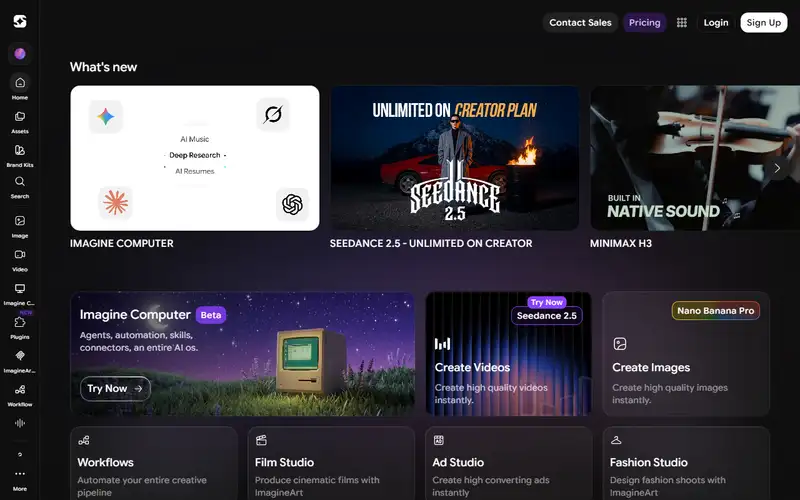Click the Claude starburst icon in preview
This screenshot has height=500, width=800.
coord(115,203)
